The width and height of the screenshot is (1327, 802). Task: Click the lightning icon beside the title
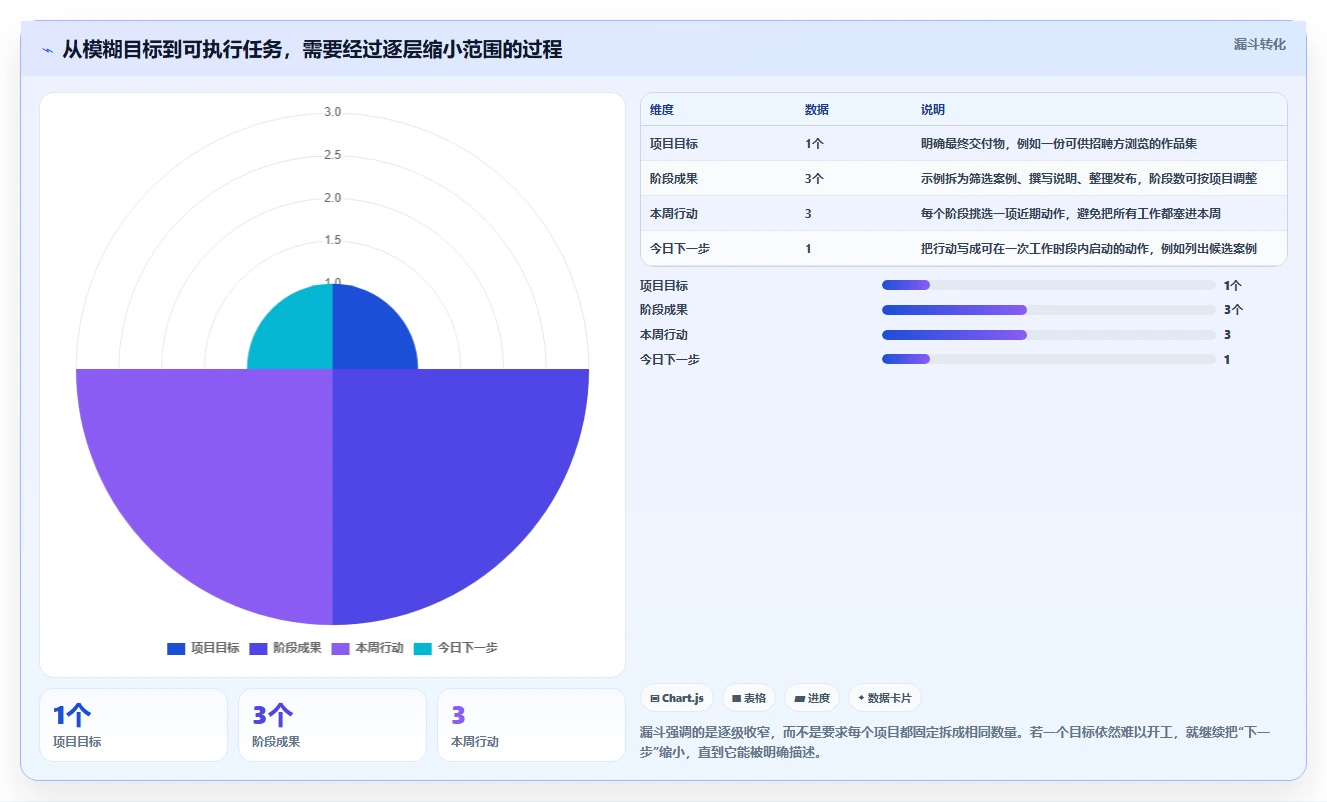click(47, 49)
